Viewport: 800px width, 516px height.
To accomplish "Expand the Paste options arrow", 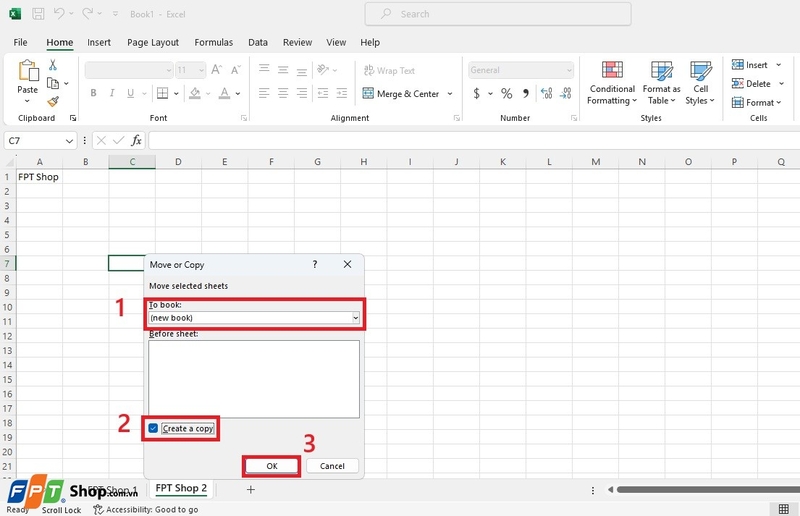I will 28,102.
